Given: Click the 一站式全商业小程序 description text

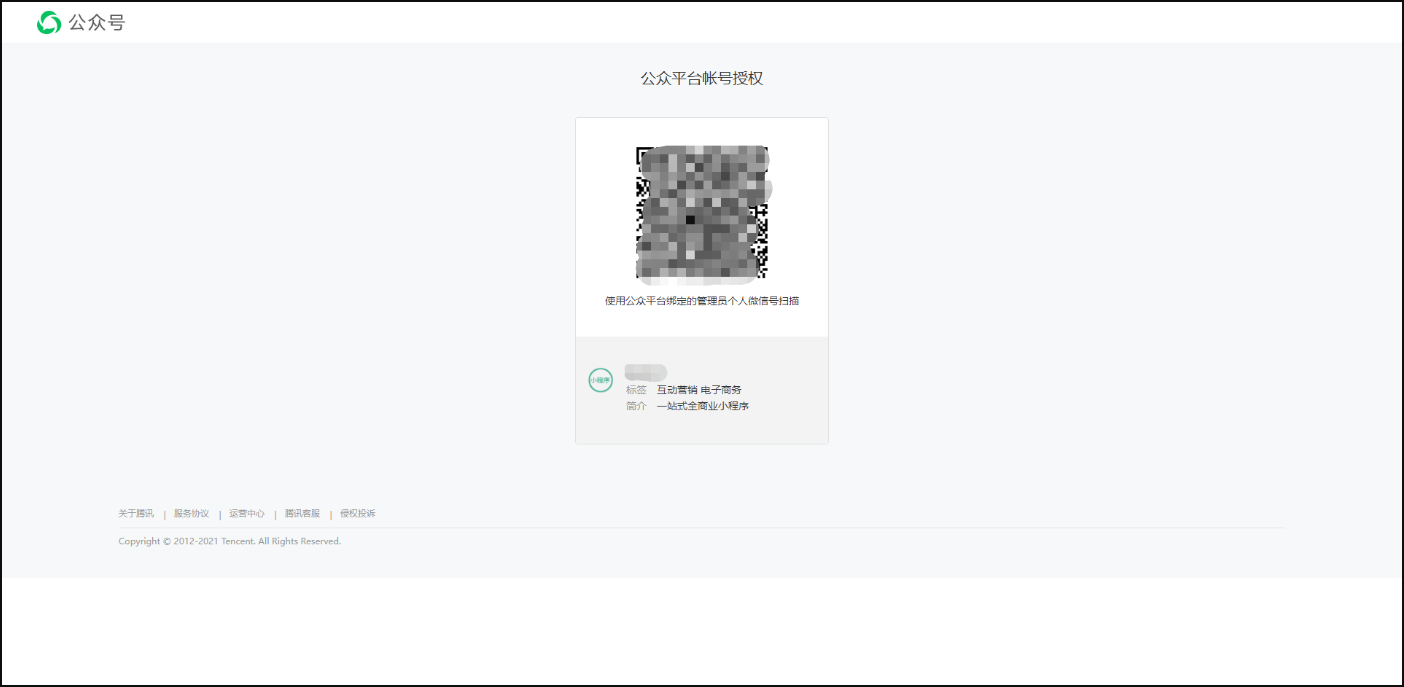Looking at the screenshot, I should tap(703, 406).
